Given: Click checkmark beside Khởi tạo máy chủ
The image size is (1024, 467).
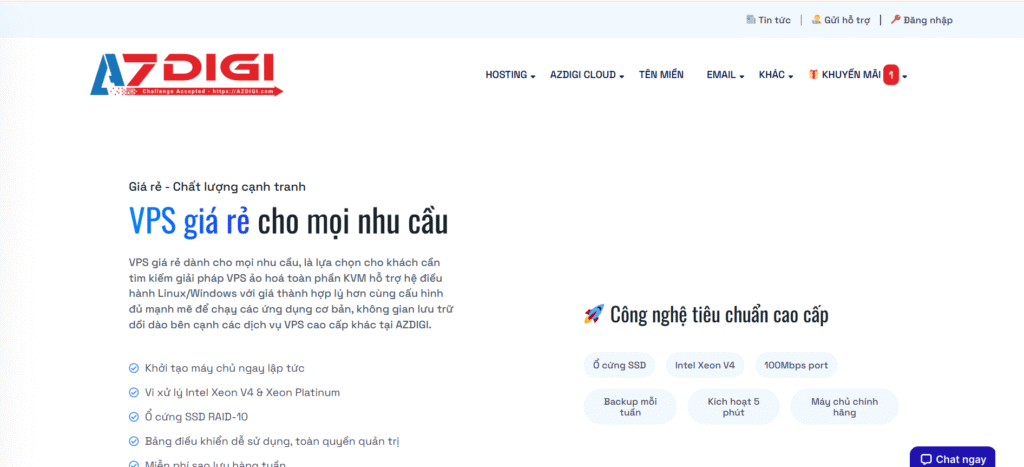Looking at the screenshot, I should tap(134, 368).
